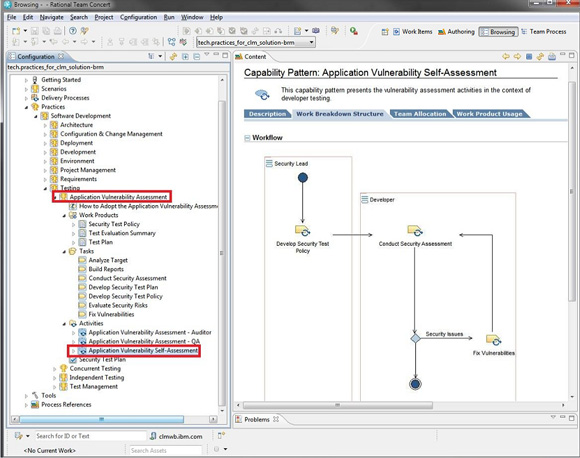
Task: Click the workflow start node under Security Lead
Action: [x=303, y=178]
